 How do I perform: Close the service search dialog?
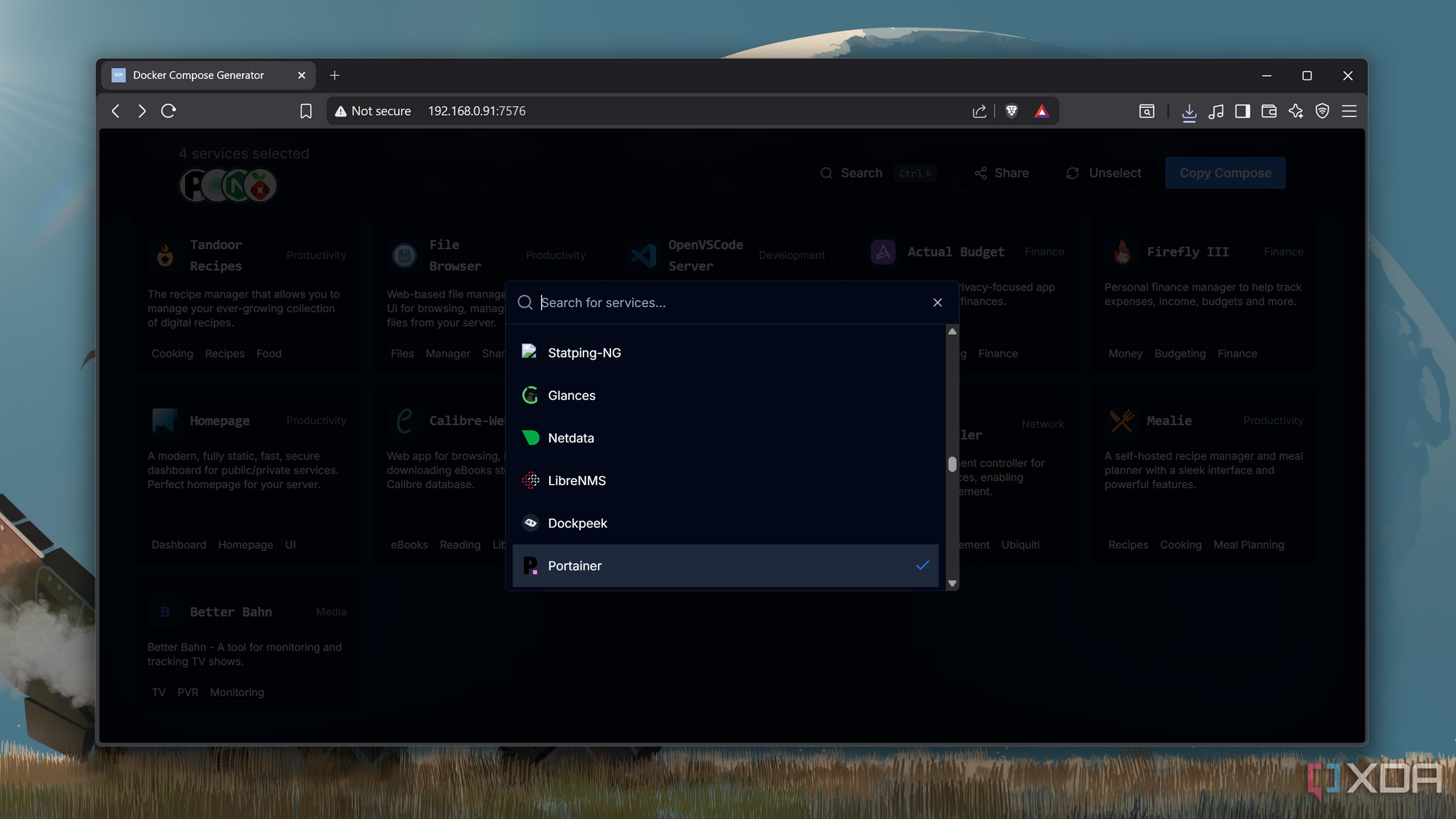tap(938, 303)
